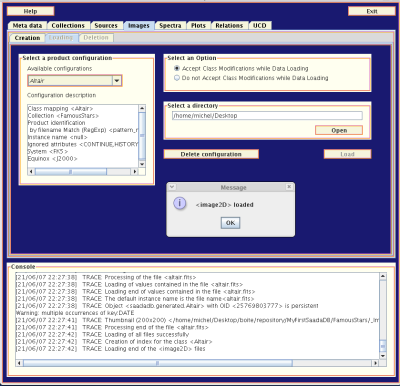Click OK in the Message dialog

(x=230, y=223)
